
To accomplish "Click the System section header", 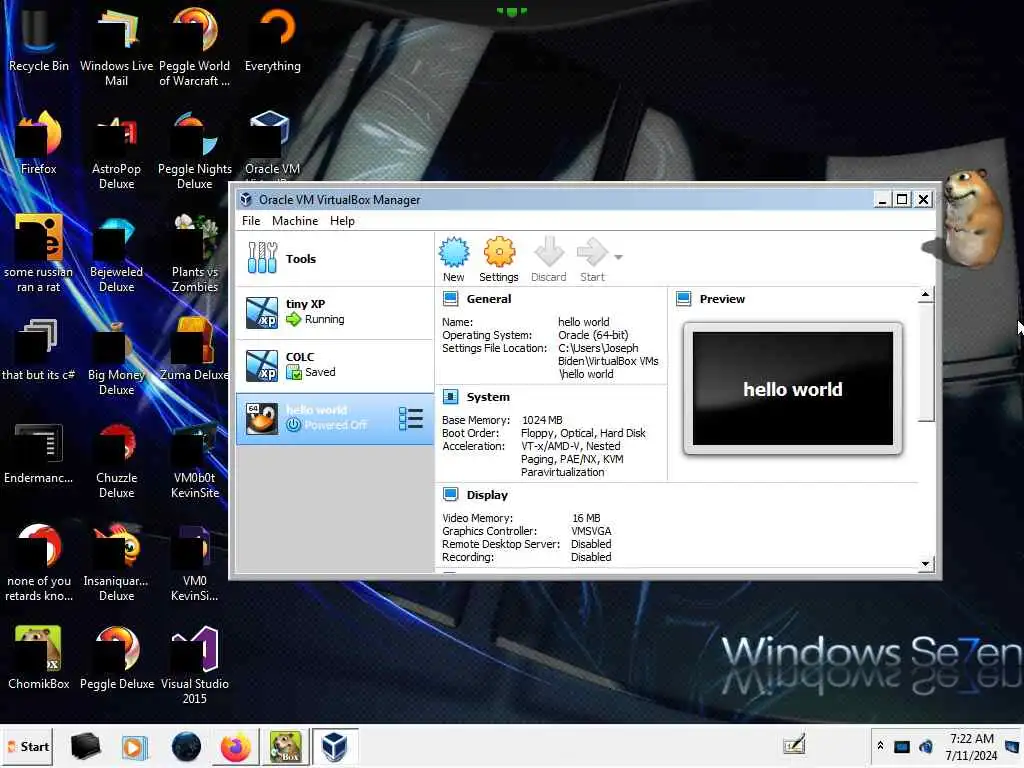I will (488, 397).
